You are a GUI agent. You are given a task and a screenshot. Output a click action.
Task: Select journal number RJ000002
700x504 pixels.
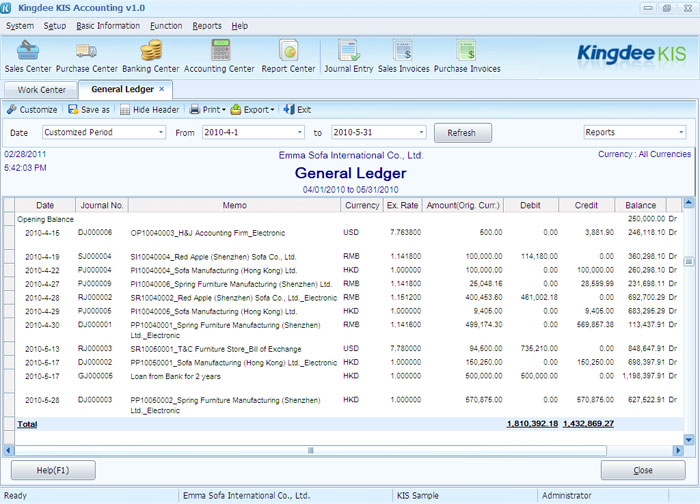tap(95, 297)
